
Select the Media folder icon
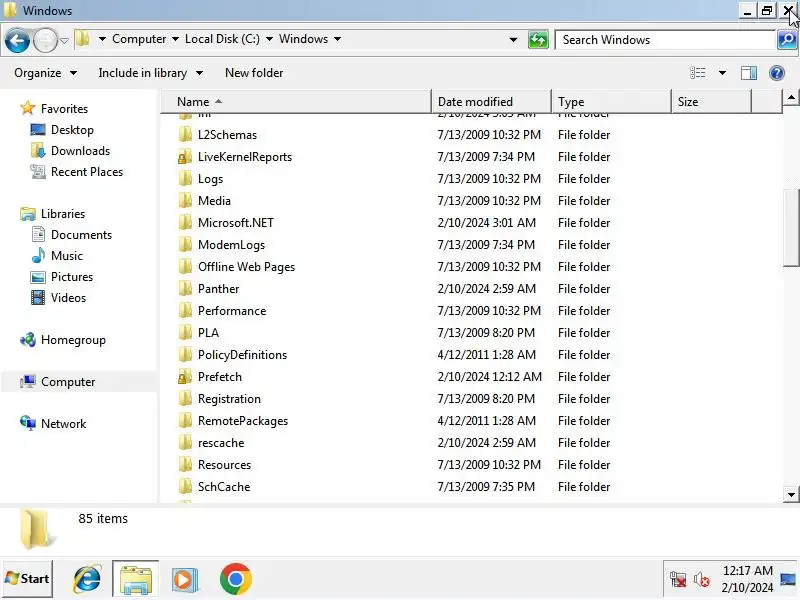(185, 201)
